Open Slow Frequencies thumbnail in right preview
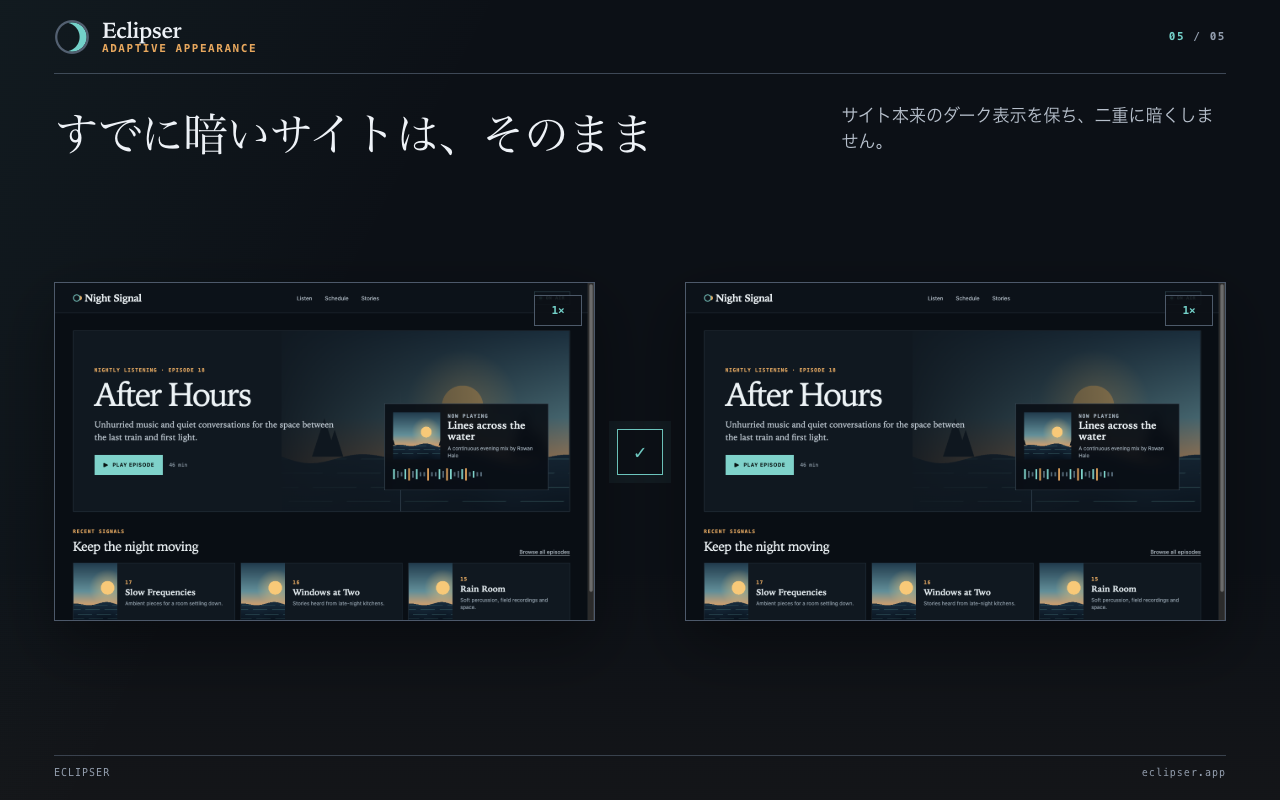Image resolution: width=1280 pixels, height=800 pixels. [726, 591]
